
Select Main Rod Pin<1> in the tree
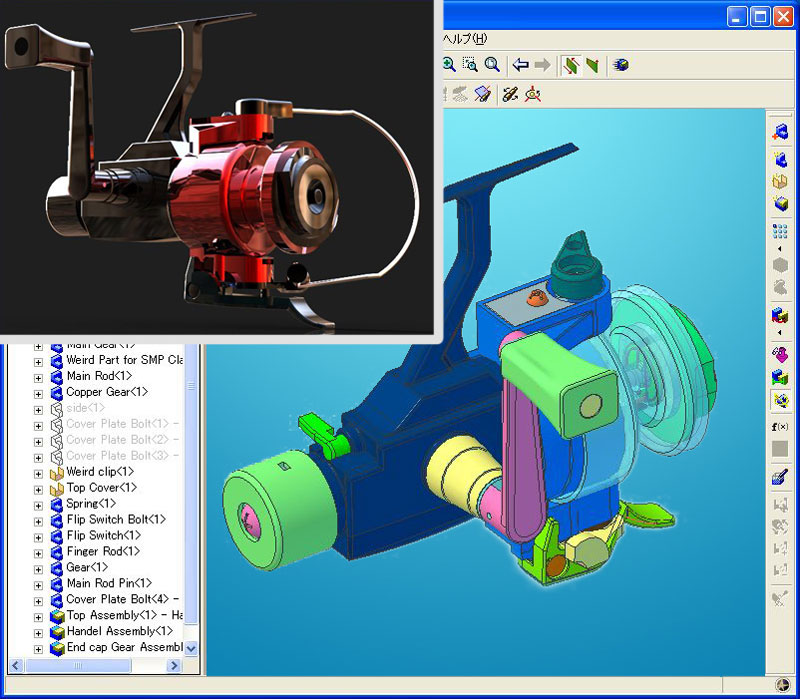[x=109, y=584]
